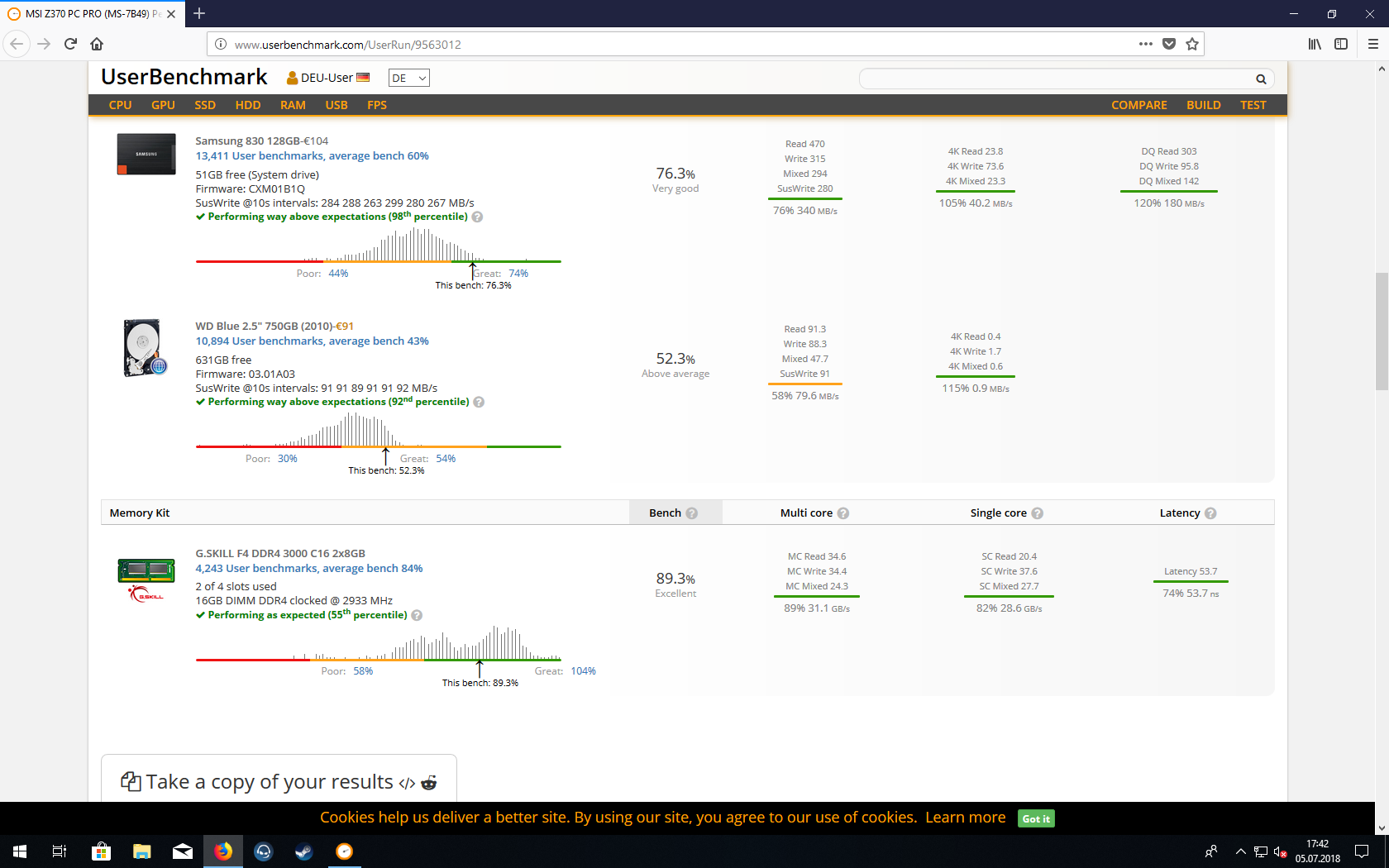Open a new browser tab
This screenshot has height=868, width=1389.
(199, 13)
